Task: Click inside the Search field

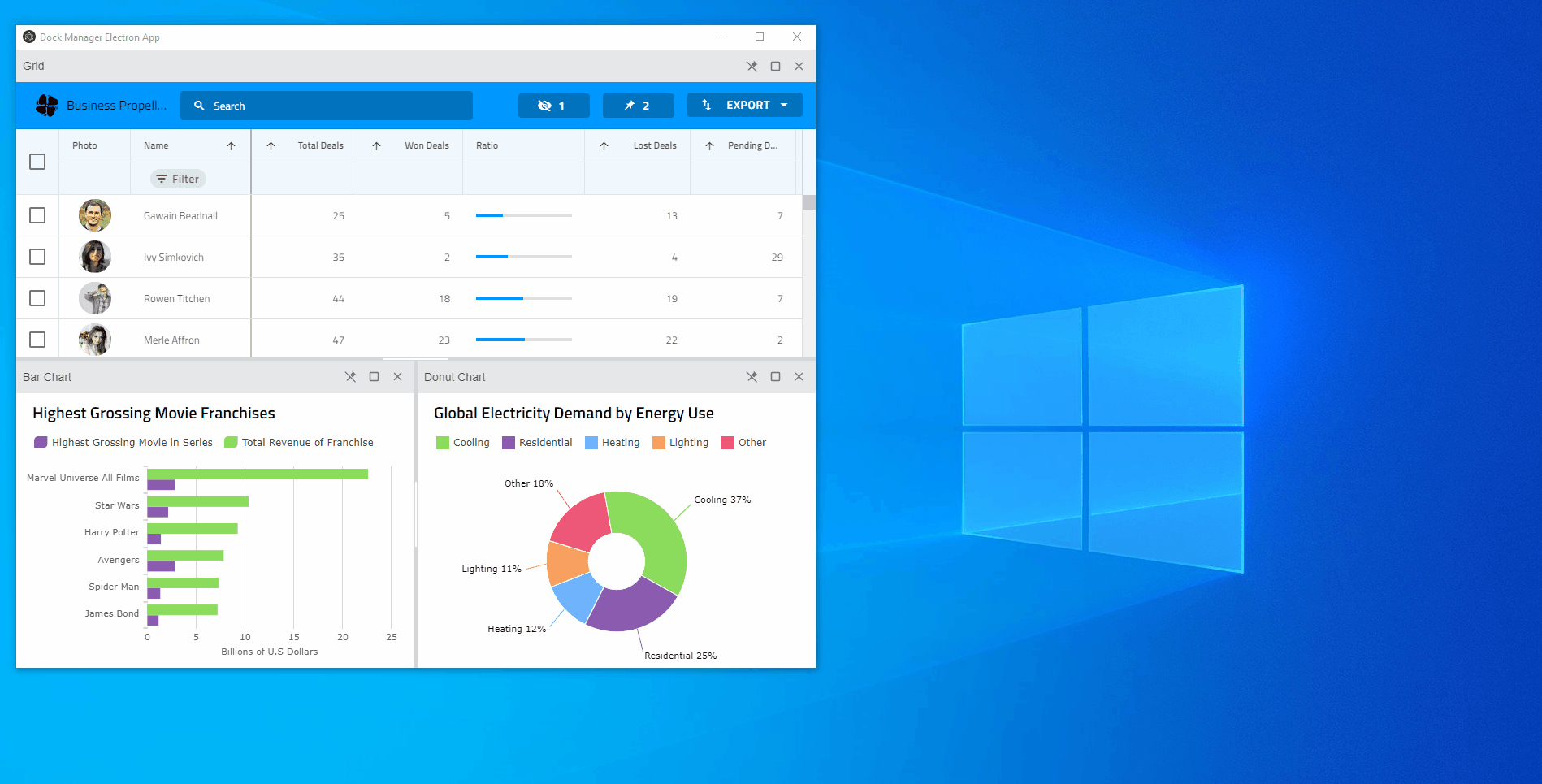Action: 325,105
